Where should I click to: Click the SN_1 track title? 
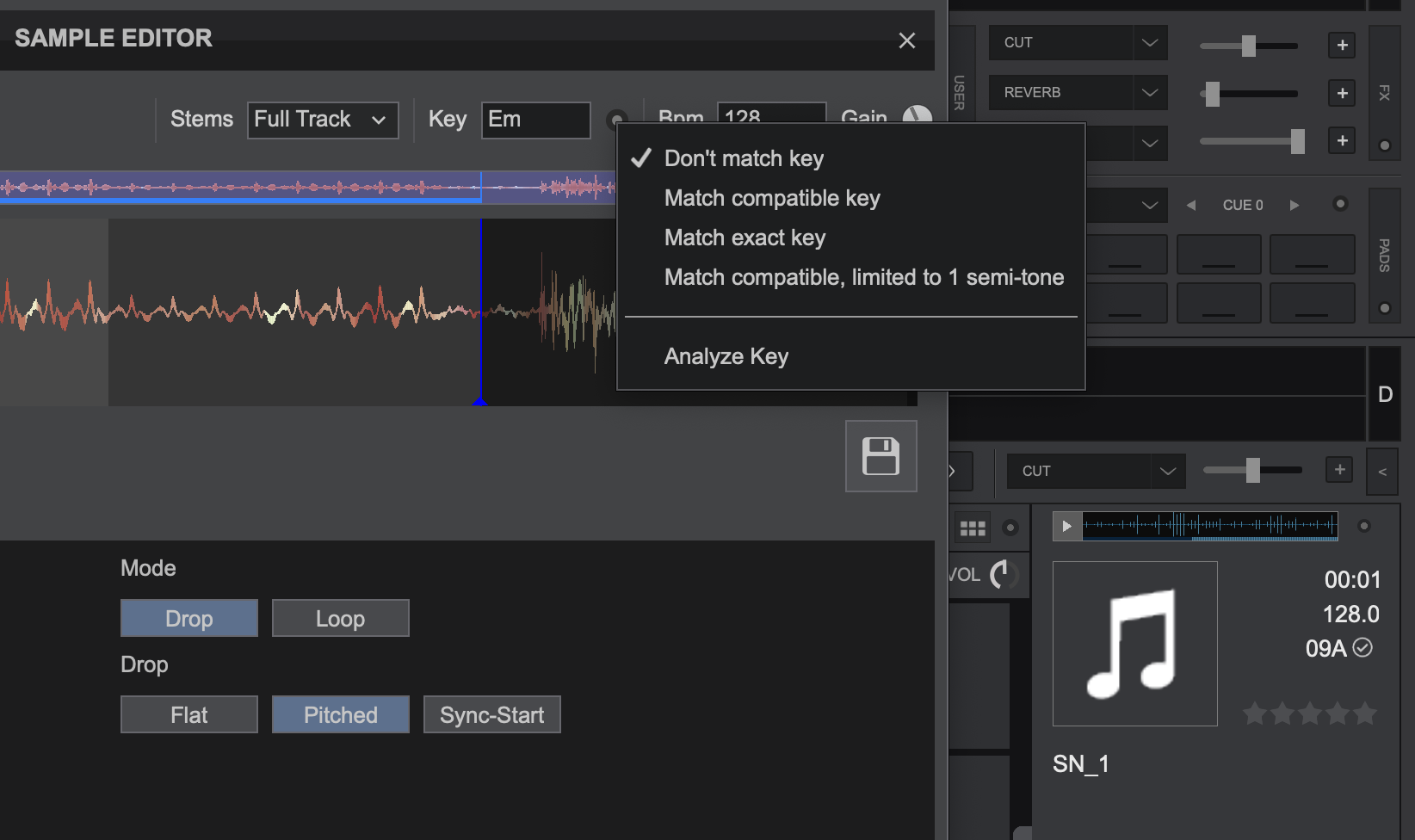pos(1080,763)
